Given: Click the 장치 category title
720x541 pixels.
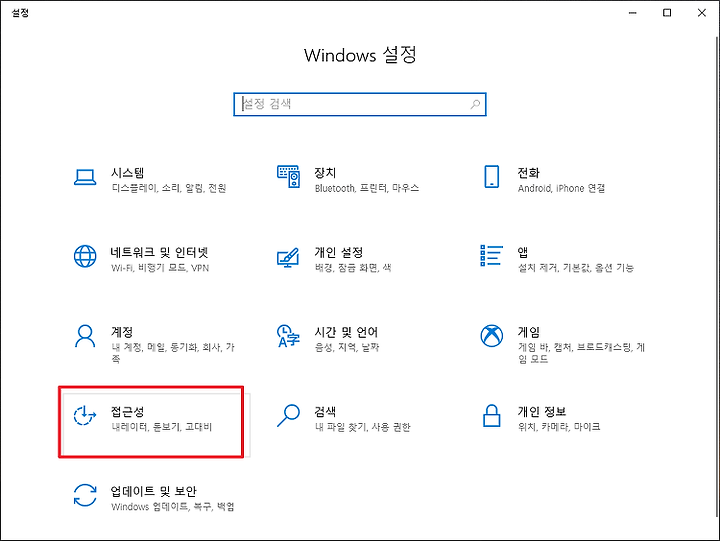Looking at the screenshot, I should tap(325, 173).
